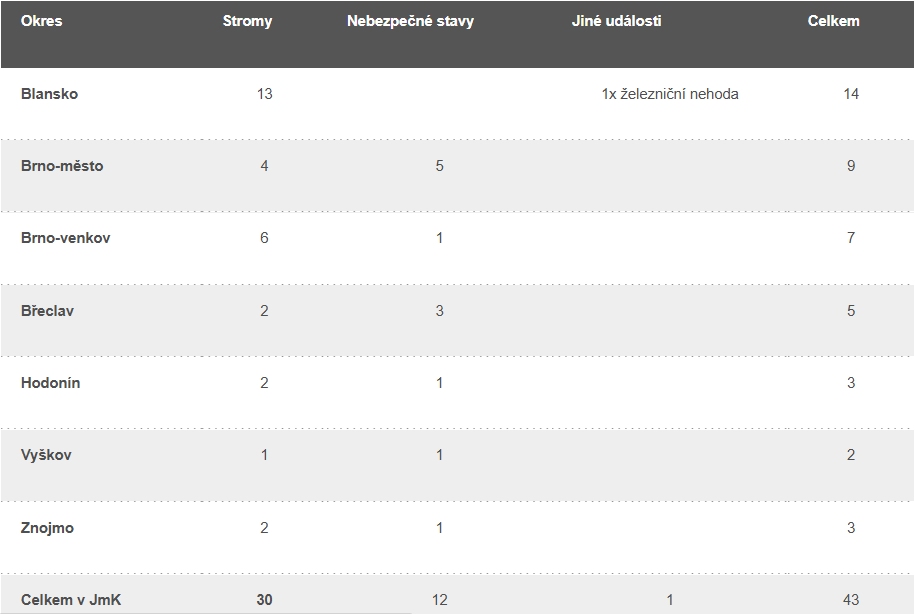Select the Stromy column header
The width and height of the screenshot is (915, 614).
247,21
